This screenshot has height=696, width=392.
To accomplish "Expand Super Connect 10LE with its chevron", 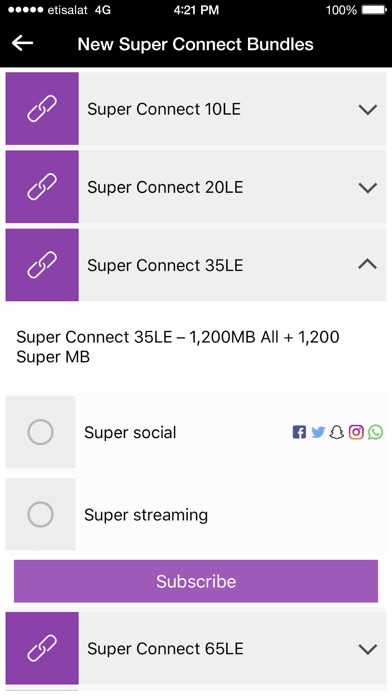I will [x=368, y=109].
